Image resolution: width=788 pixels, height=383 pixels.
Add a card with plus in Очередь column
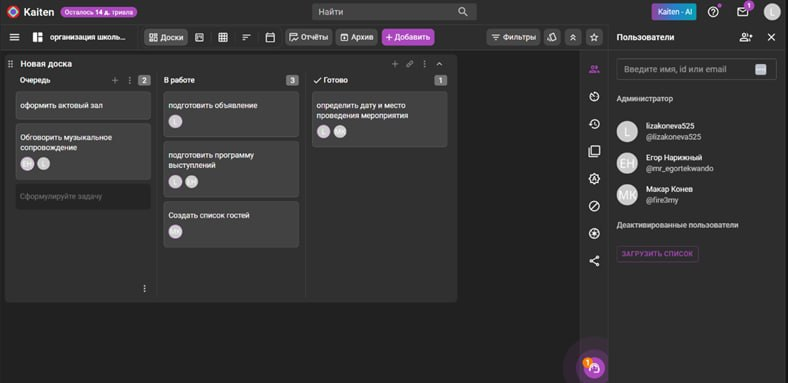pos(115,80)
